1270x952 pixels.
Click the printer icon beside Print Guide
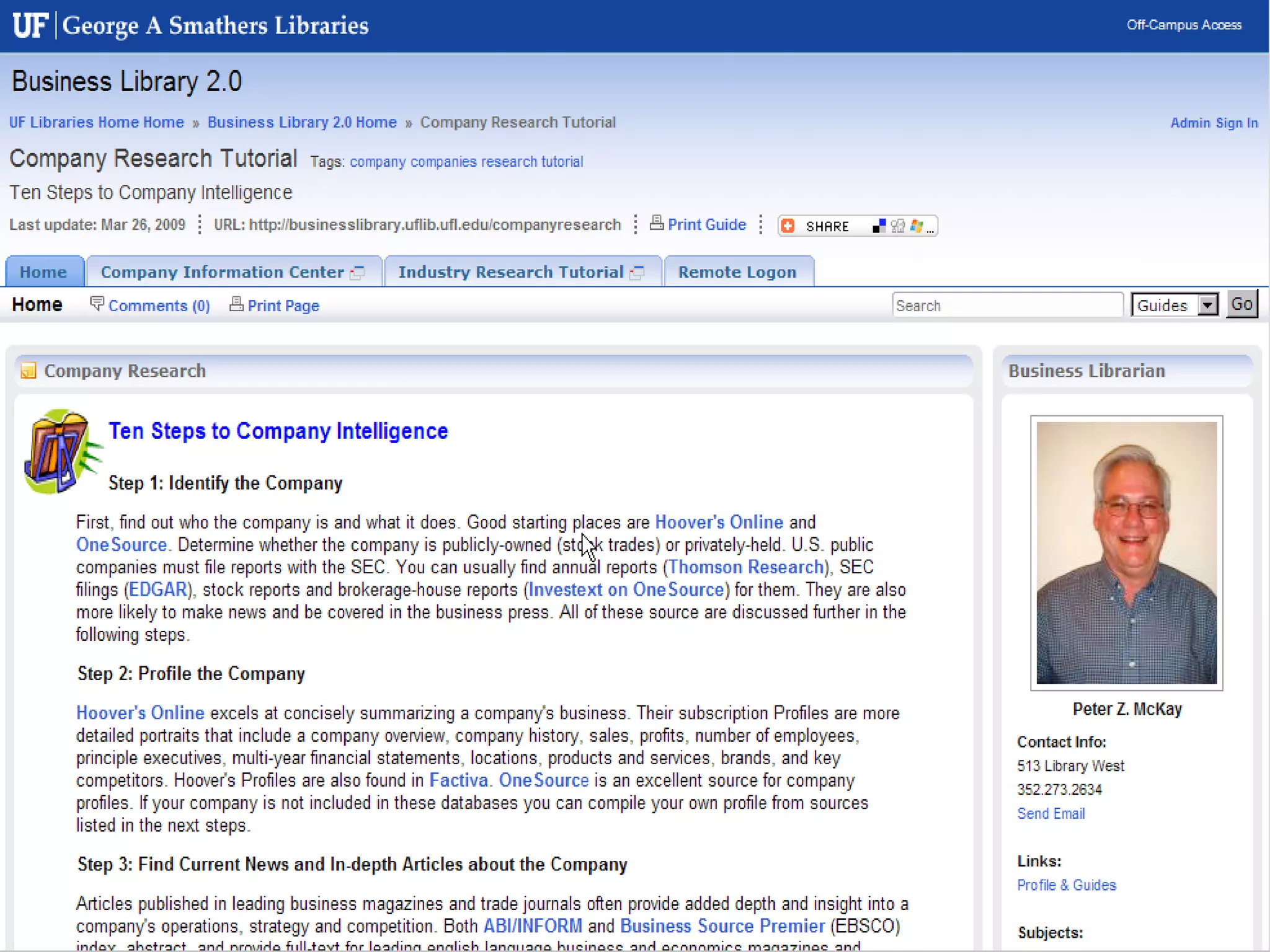[x=656, y=223]
